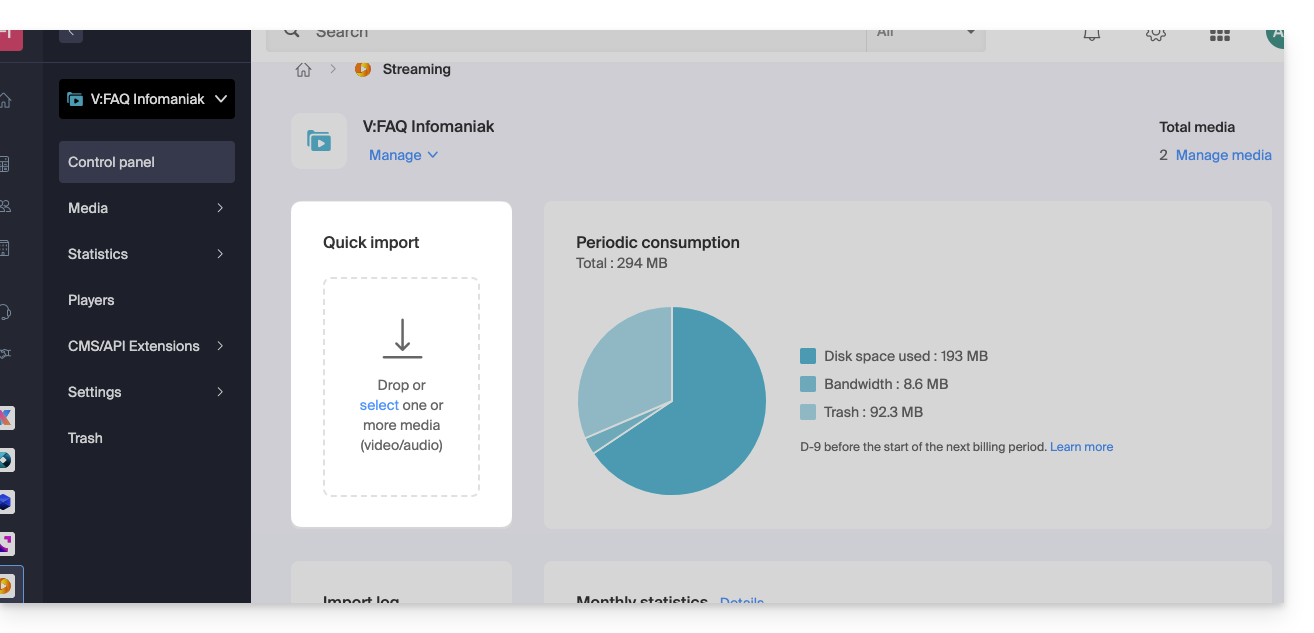Click the media folder icon beside V:FAQ Infomaniak
This screenshot has width=1314, height=633.
point(319,141)
